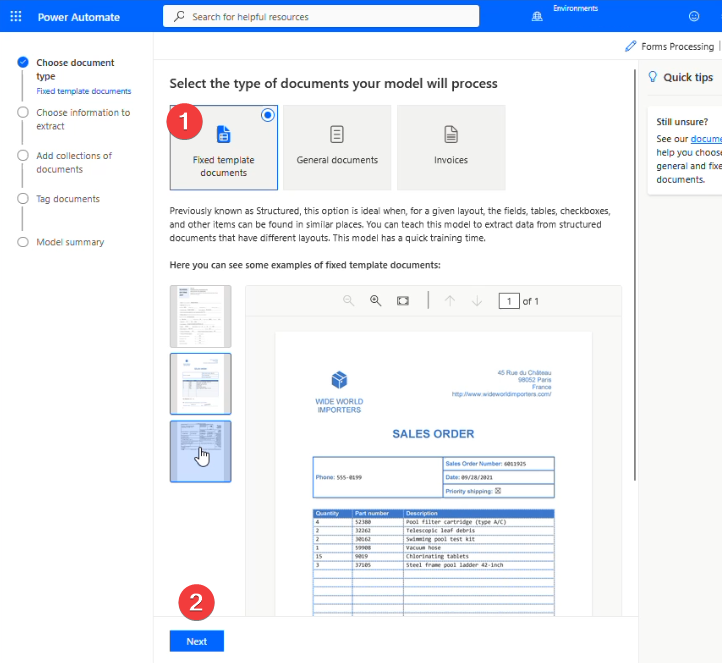Choose the Invoices card

(x=451, y=147)
